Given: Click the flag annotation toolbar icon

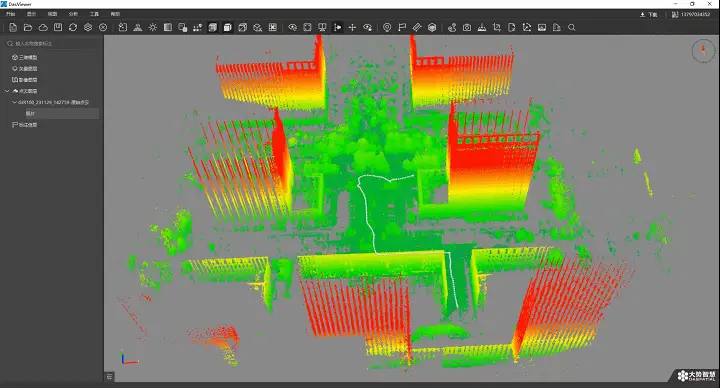Looking at the screenshot, I should tap(402, 28).
